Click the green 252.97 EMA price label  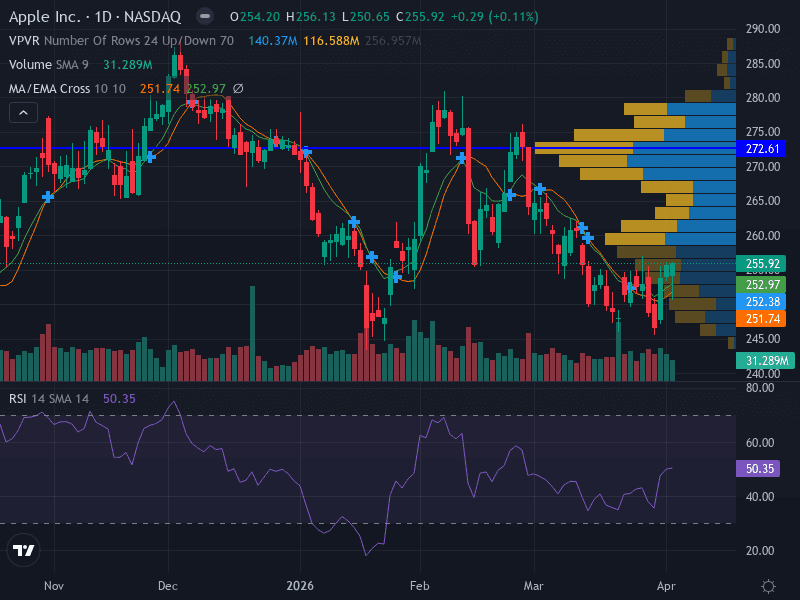click(x=761, y=285)
